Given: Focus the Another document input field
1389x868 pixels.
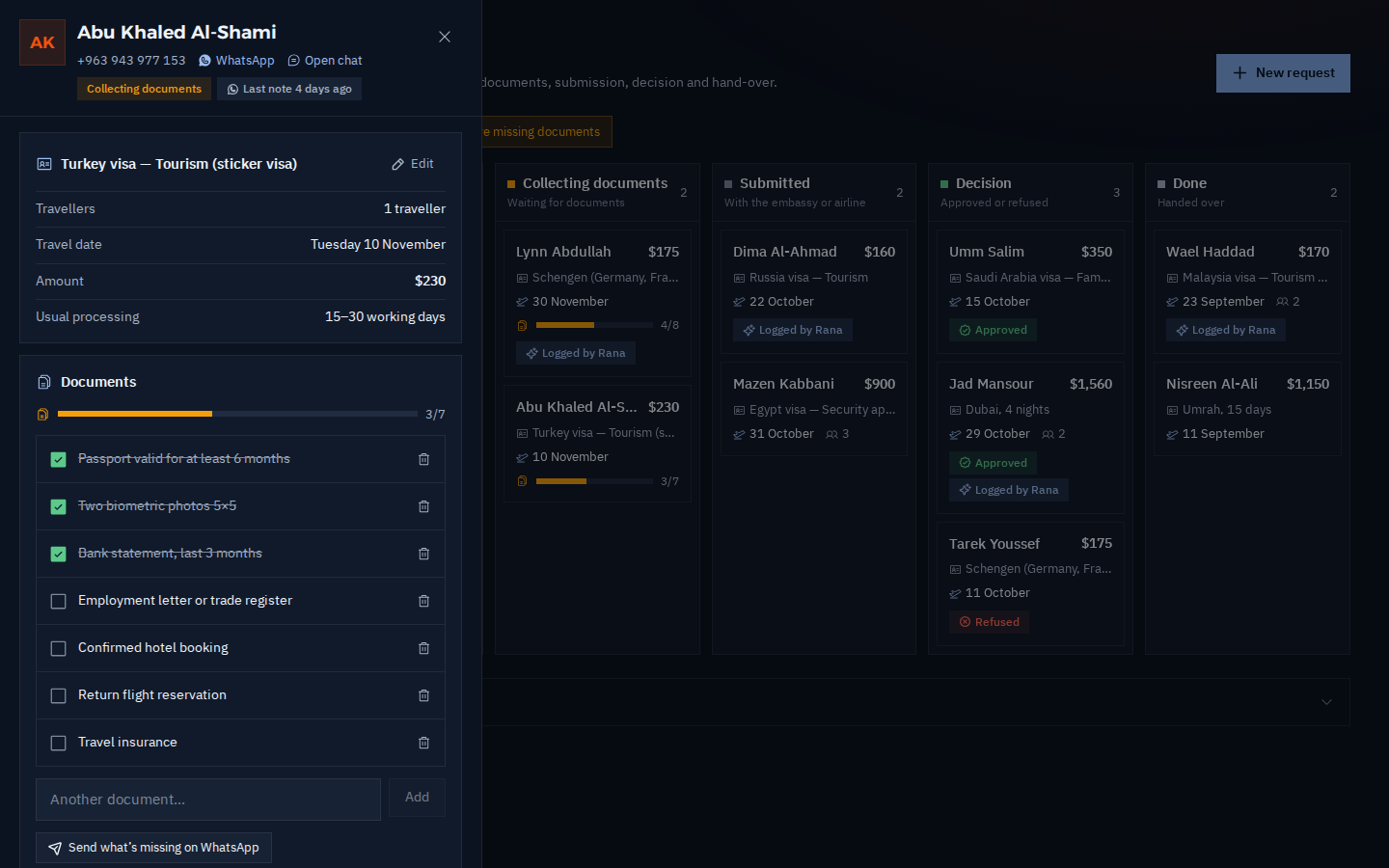Looking at the screenshot, I should pos(208,800).
